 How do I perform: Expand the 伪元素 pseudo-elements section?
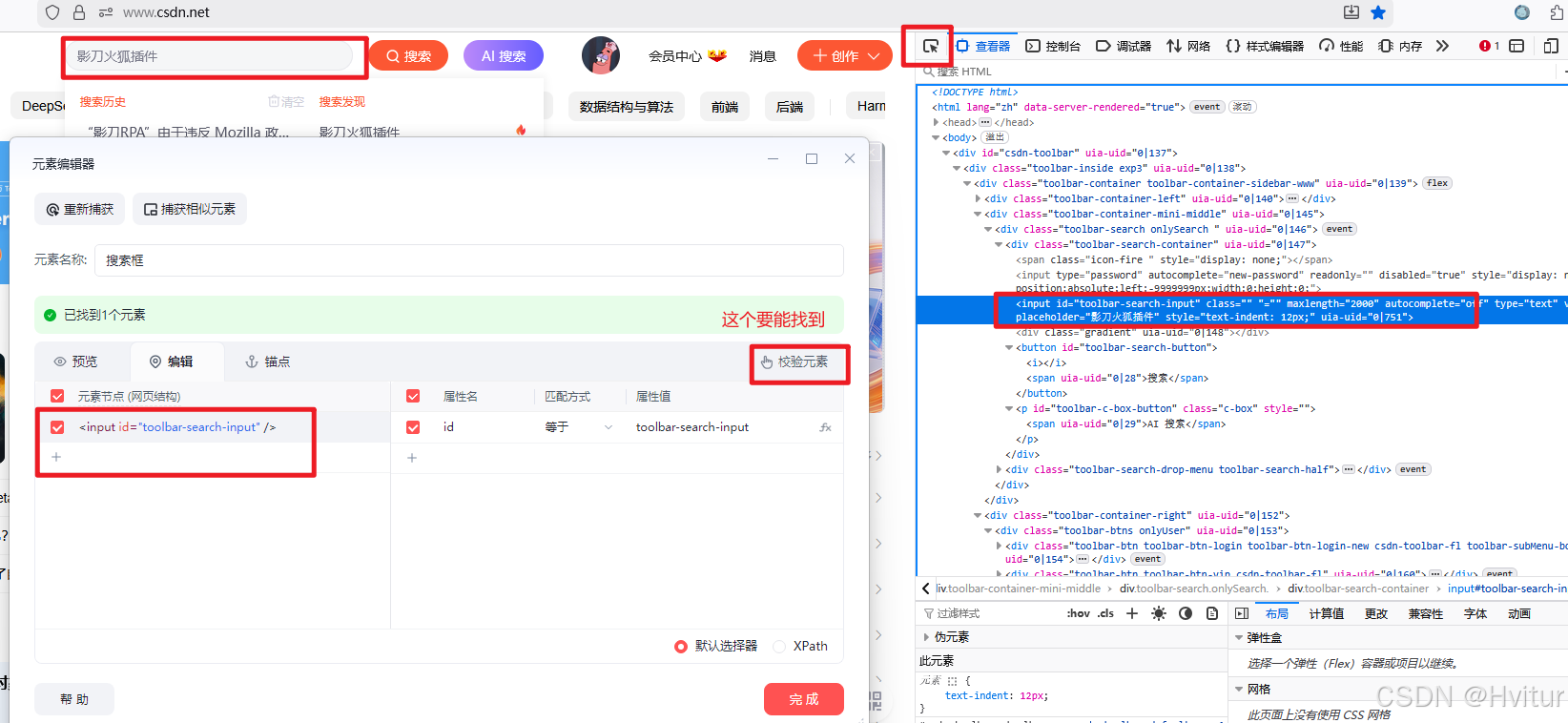point(926,636)
